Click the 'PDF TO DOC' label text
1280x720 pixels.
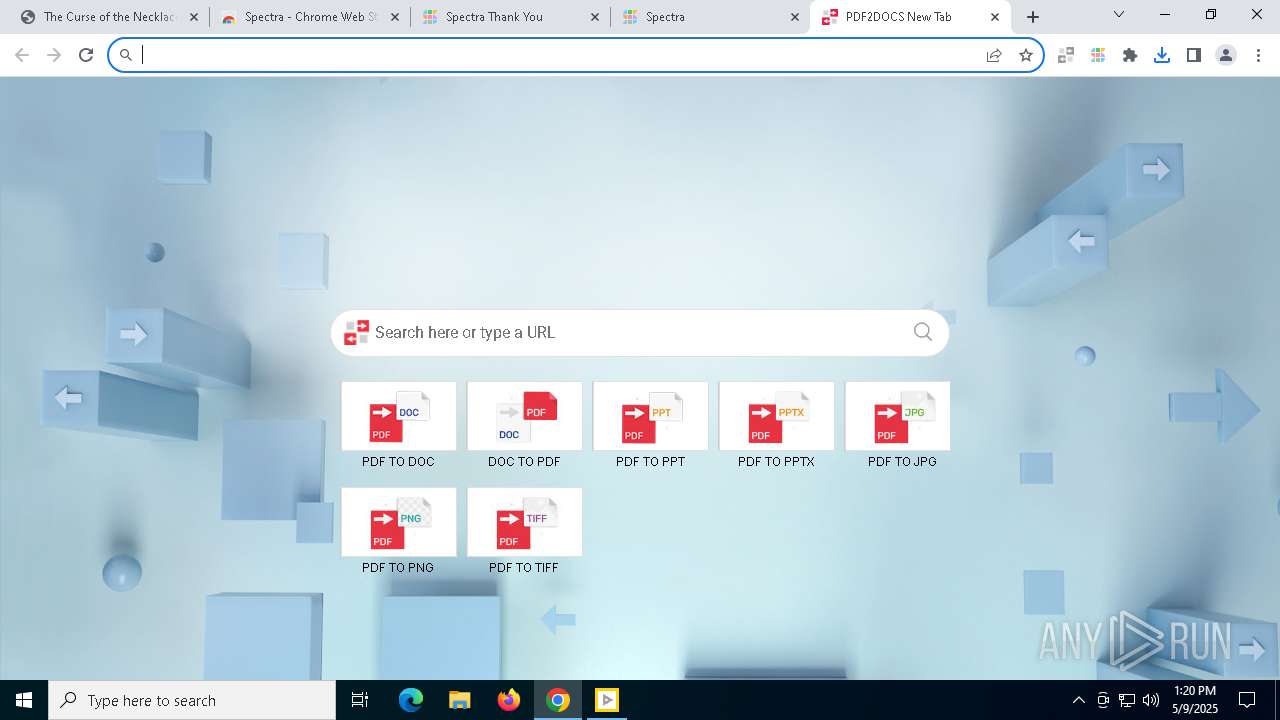click(x=398, y=462)
